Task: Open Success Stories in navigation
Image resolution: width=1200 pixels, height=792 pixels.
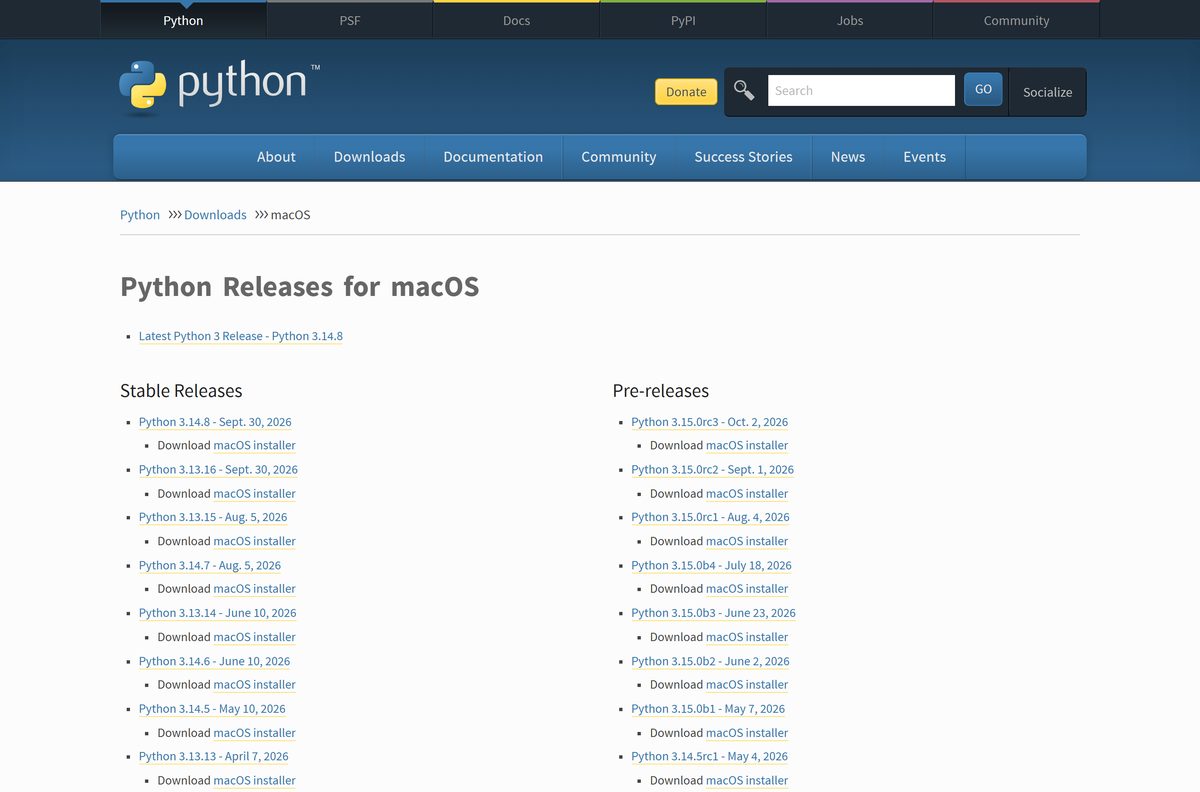Action: click(x=743, y=157)
